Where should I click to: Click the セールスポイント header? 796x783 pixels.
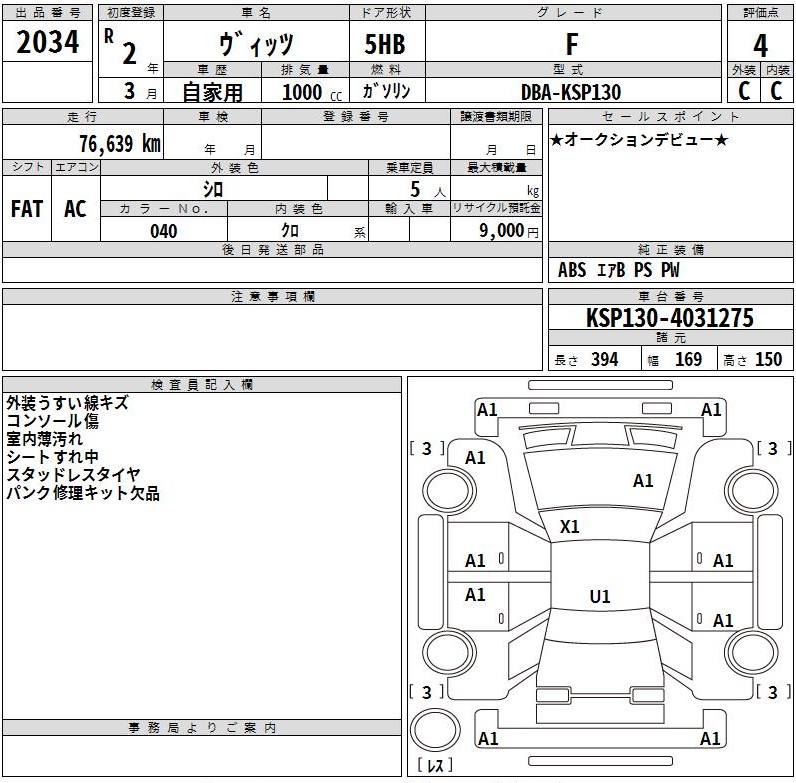(671, 116)
